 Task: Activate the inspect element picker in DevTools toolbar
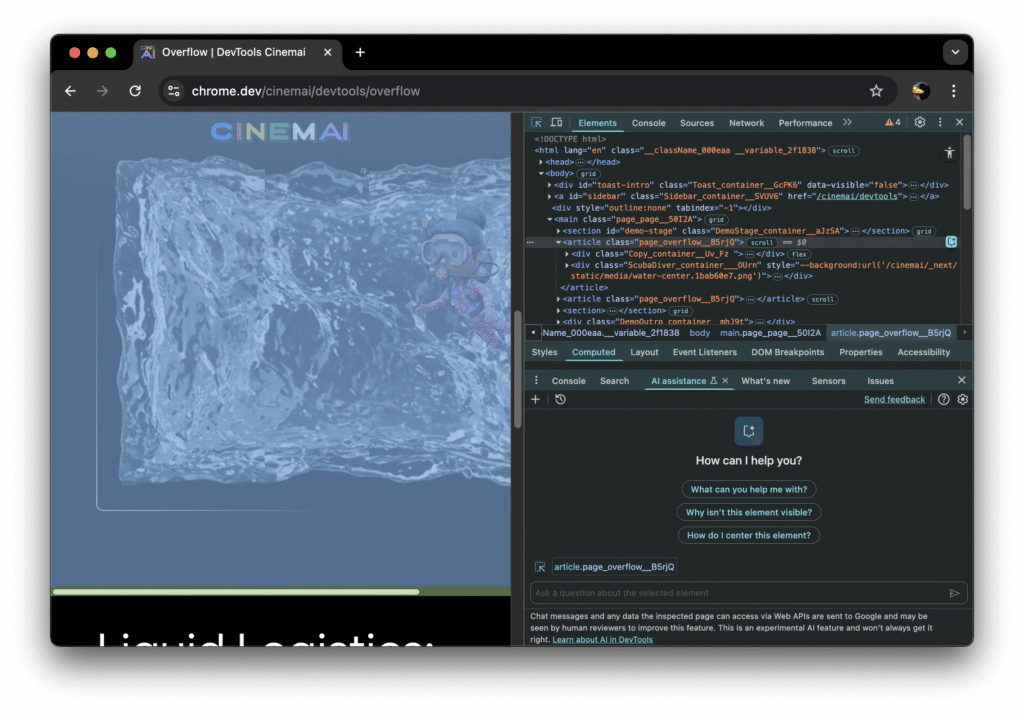click(537, 122)
